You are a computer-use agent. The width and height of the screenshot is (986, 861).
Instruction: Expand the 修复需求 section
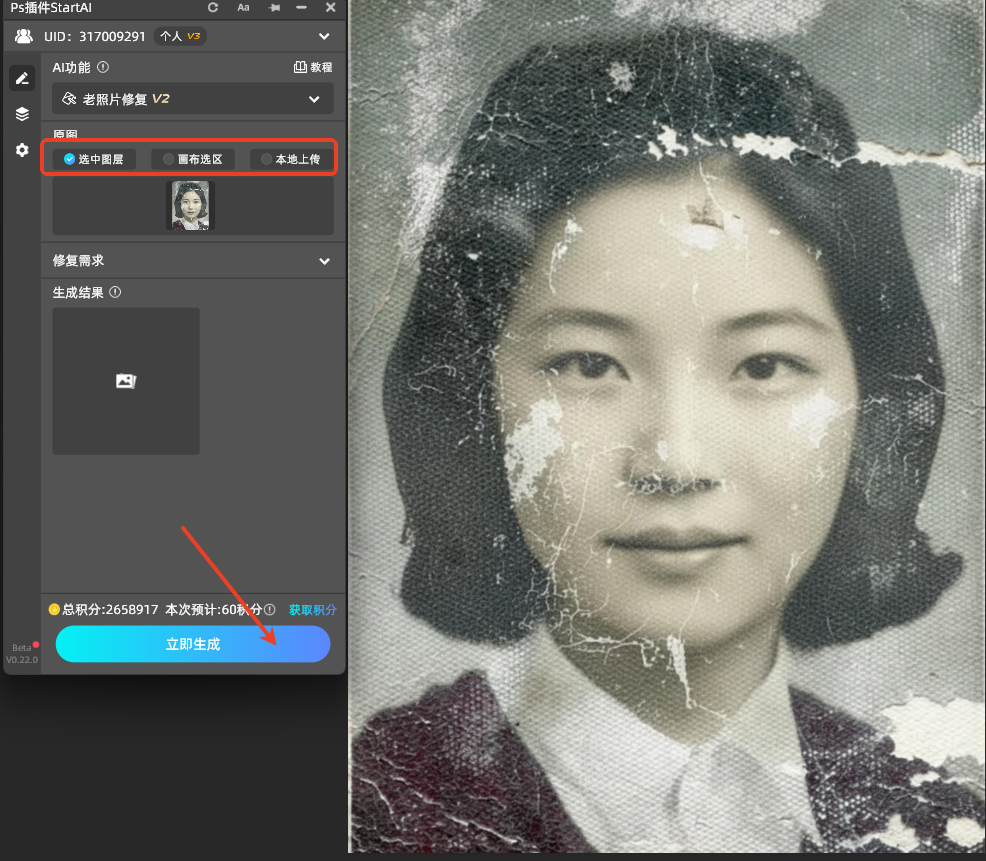click(192, 260)
